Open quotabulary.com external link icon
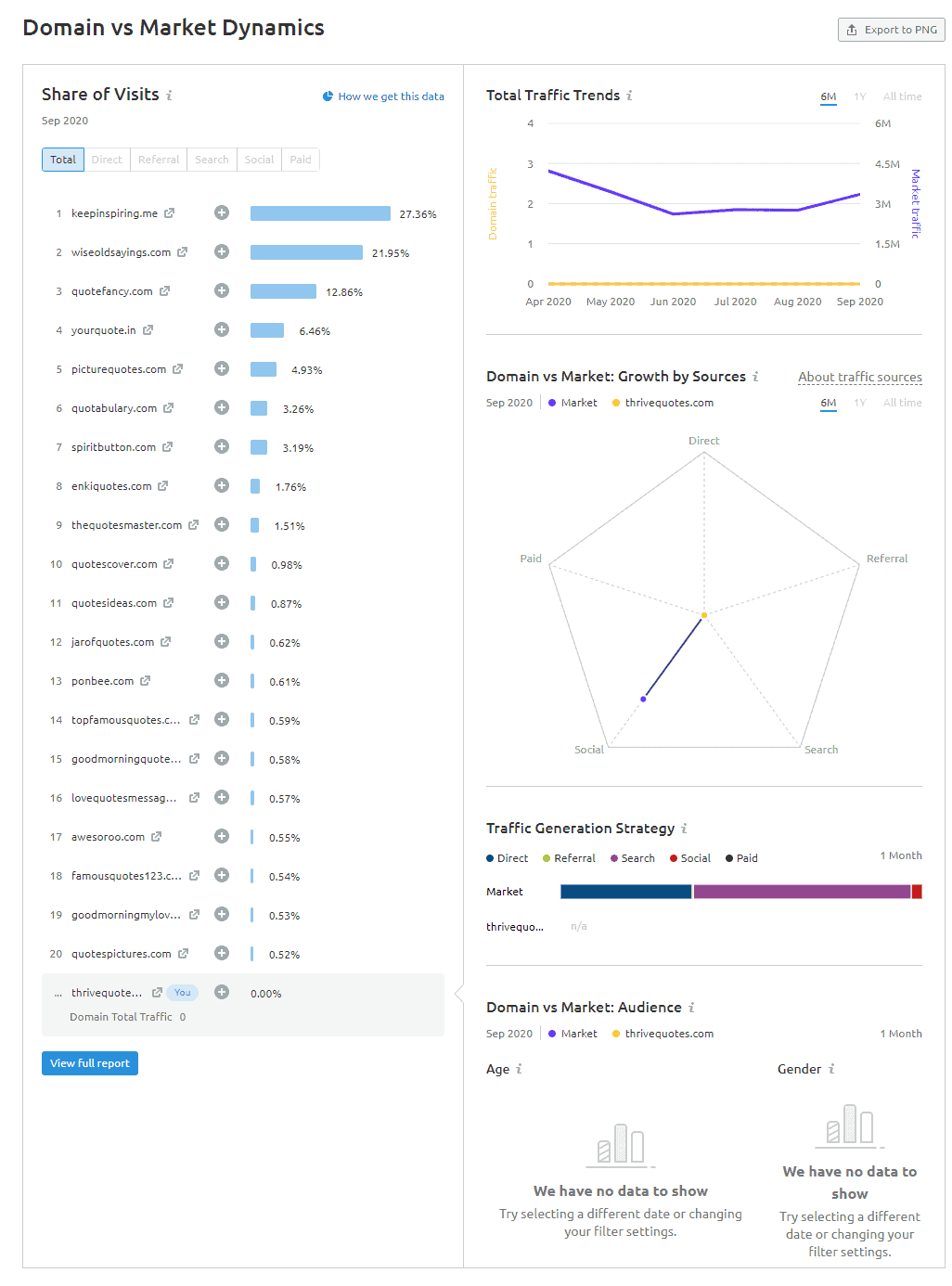 [x=169, y=408]
